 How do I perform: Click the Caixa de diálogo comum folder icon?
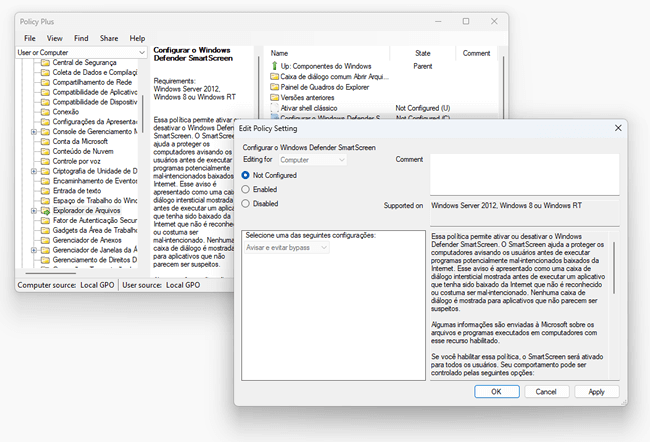tap(274, 77)
